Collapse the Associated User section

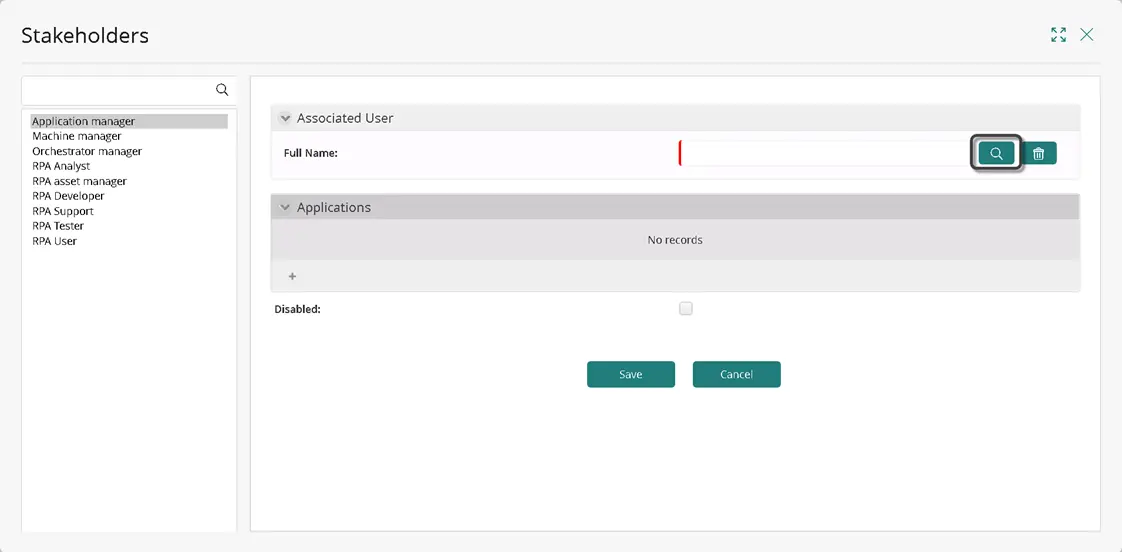point(285,118)
